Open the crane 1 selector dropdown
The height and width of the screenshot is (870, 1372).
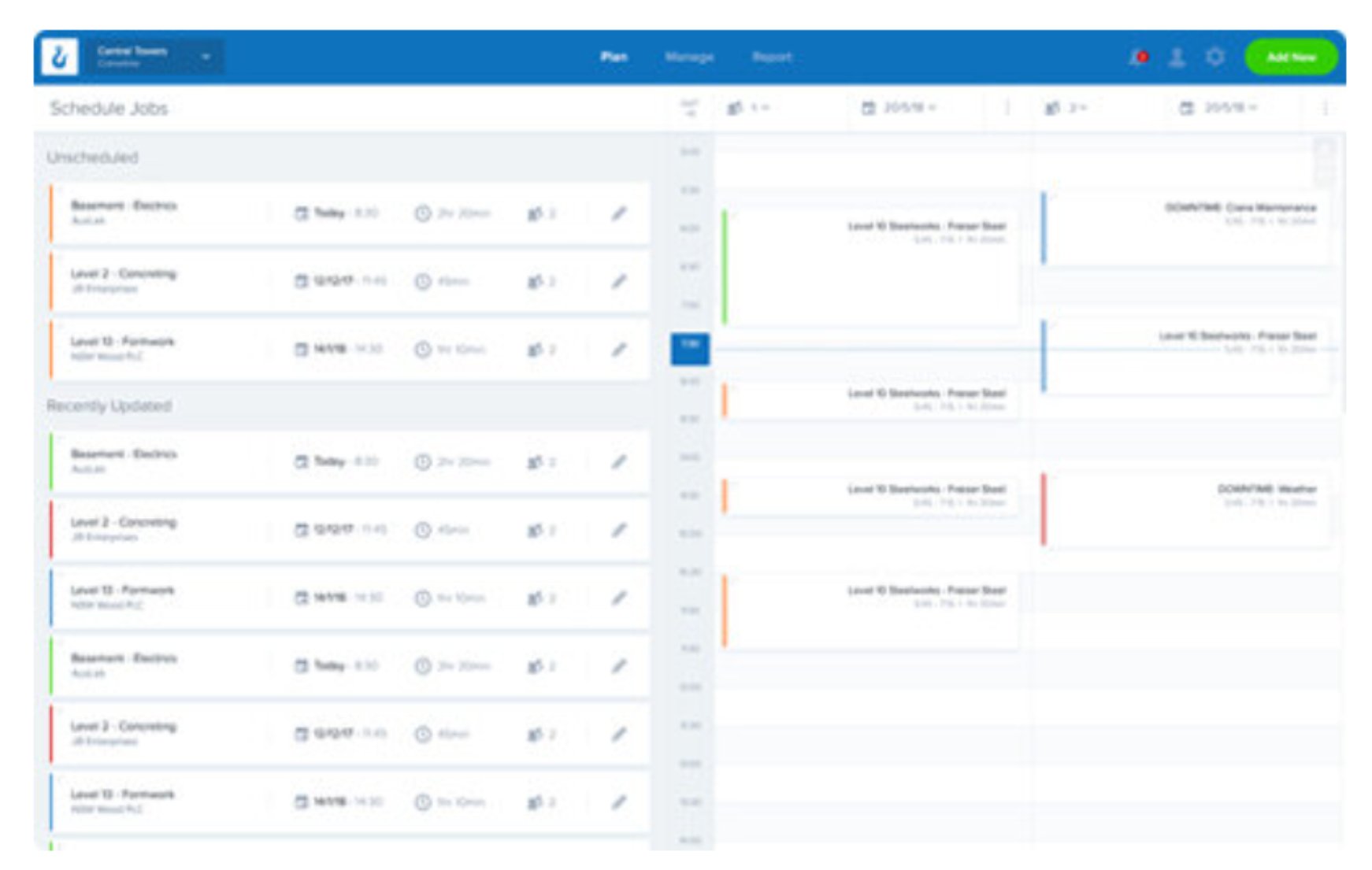pyautogui.click(x=749, y=108)
